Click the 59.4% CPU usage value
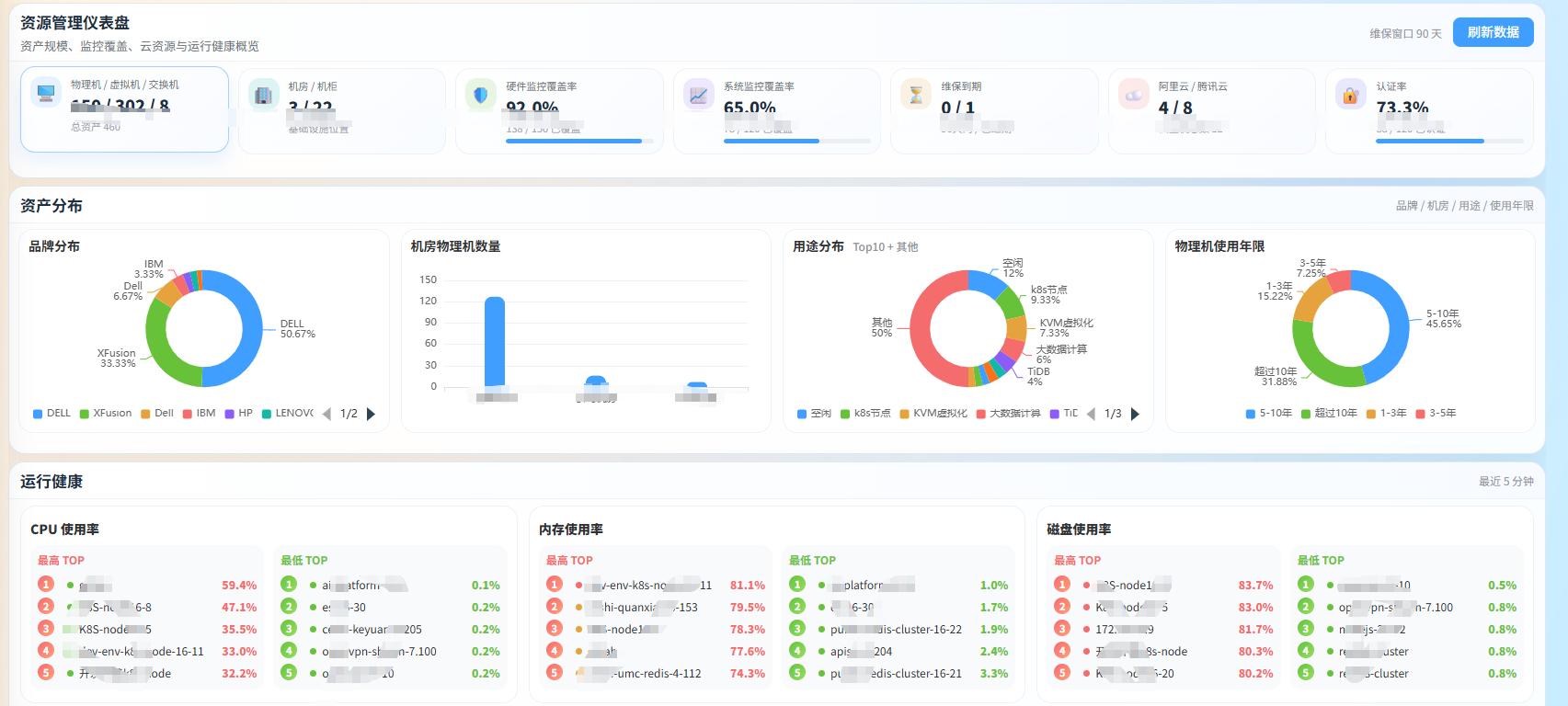Screen dimensions: 1568x706 click(x=239, y=586)
